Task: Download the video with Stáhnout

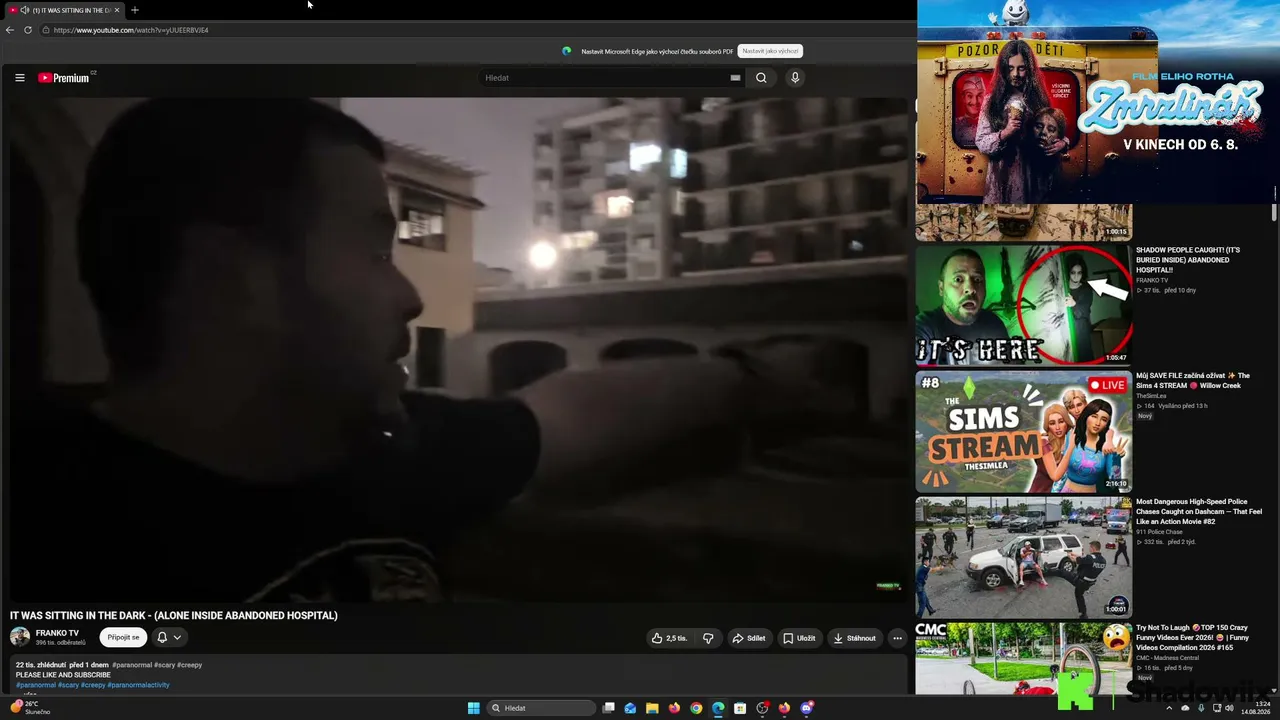Action: pyautogui.click(x=854, y=638)
